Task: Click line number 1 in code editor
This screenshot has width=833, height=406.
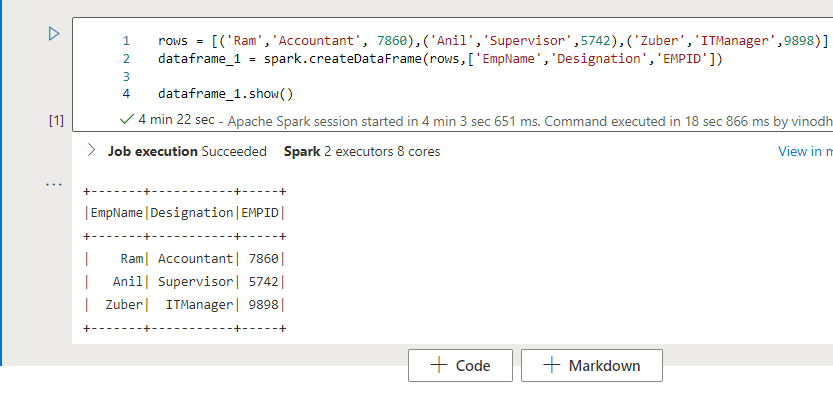Action: point(126,41)
